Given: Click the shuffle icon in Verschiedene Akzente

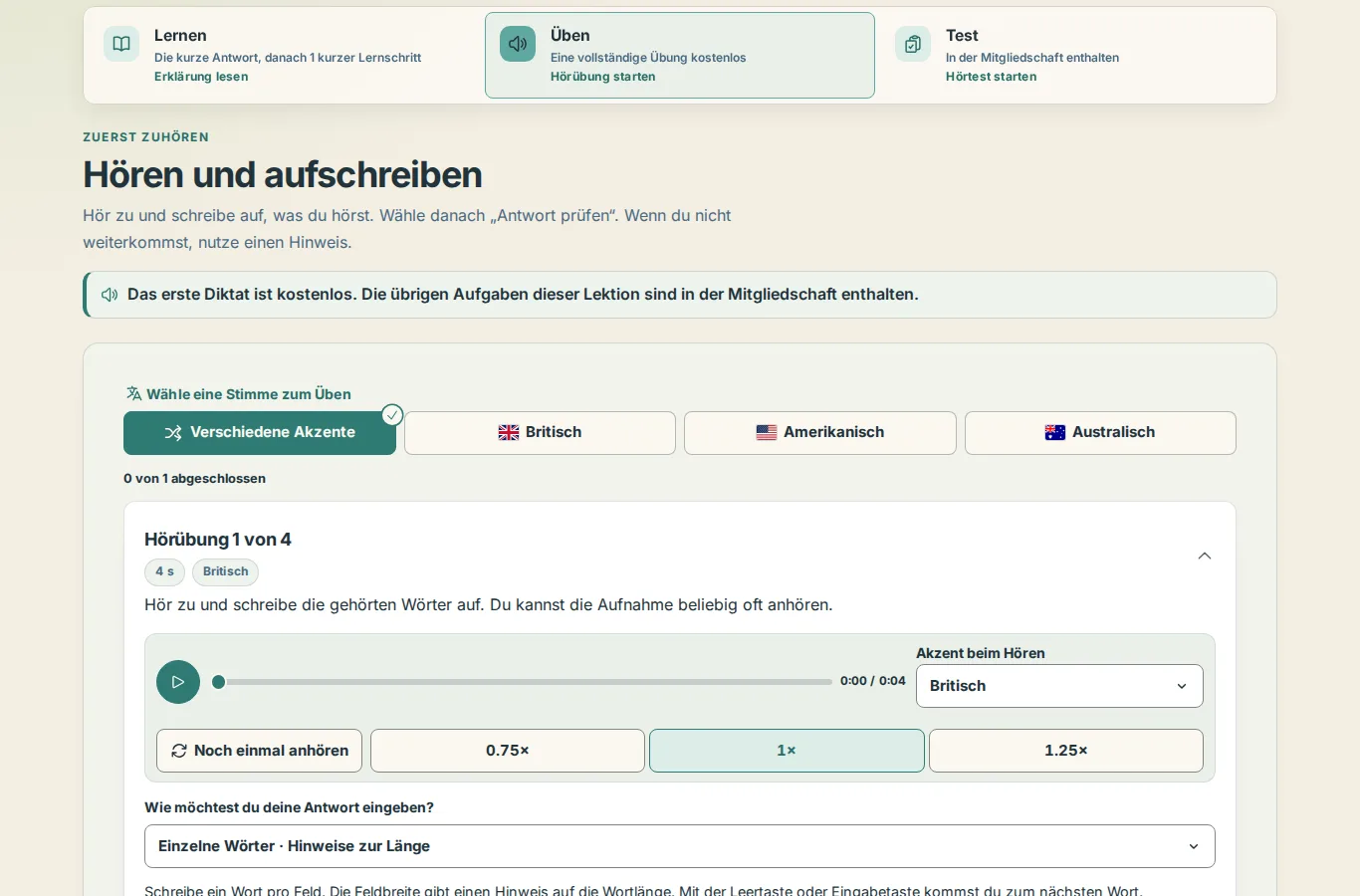Looking at the screenshot, I should [x=173, y=433].
